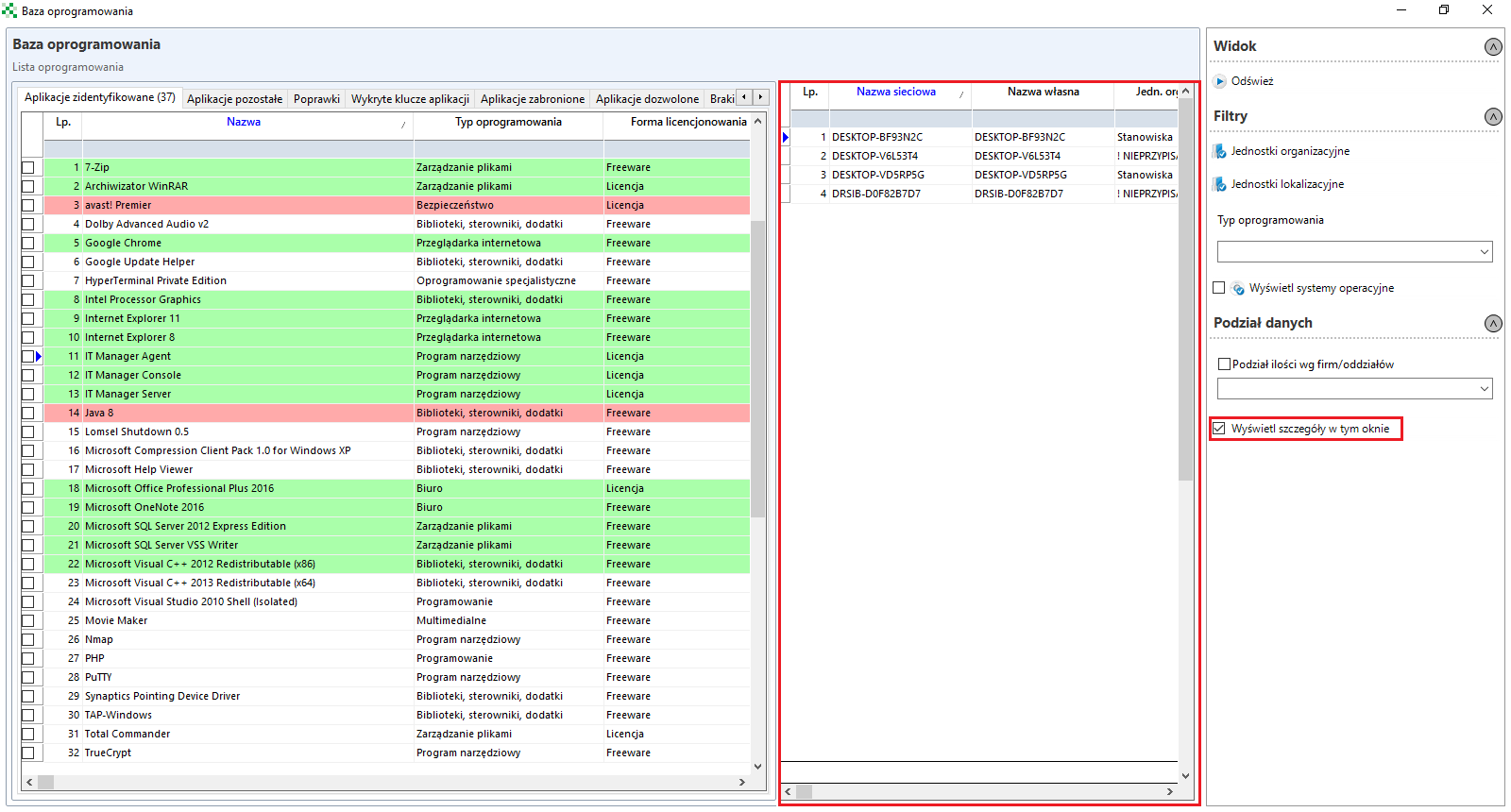Enable Wyświetl systemy operacyjne checkbox

tap(1219, 288)
